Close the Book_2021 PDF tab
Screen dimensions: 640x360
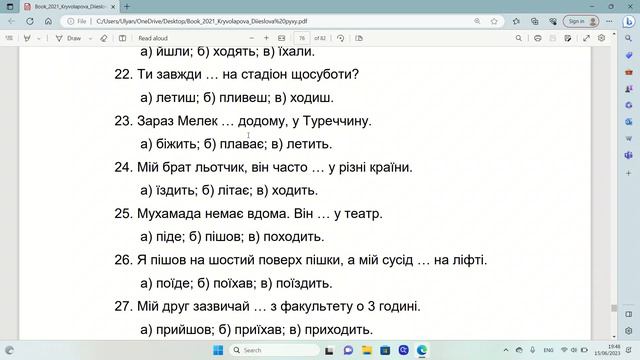[113, 7]
